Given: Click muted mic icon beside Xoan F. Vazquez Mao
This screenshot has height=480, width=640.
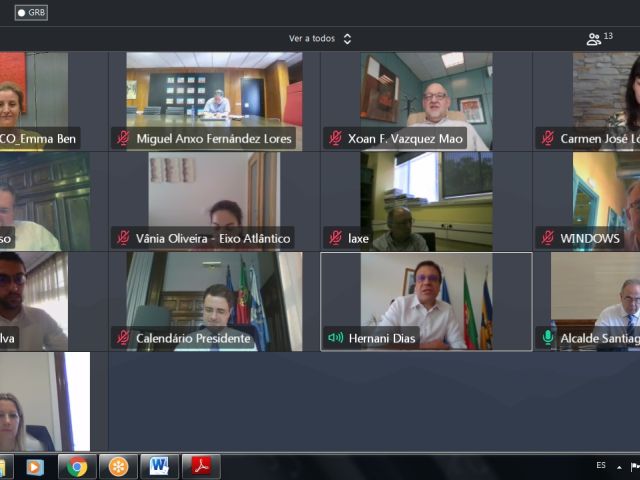Looking at the screenshot, I should pos(336,138).
